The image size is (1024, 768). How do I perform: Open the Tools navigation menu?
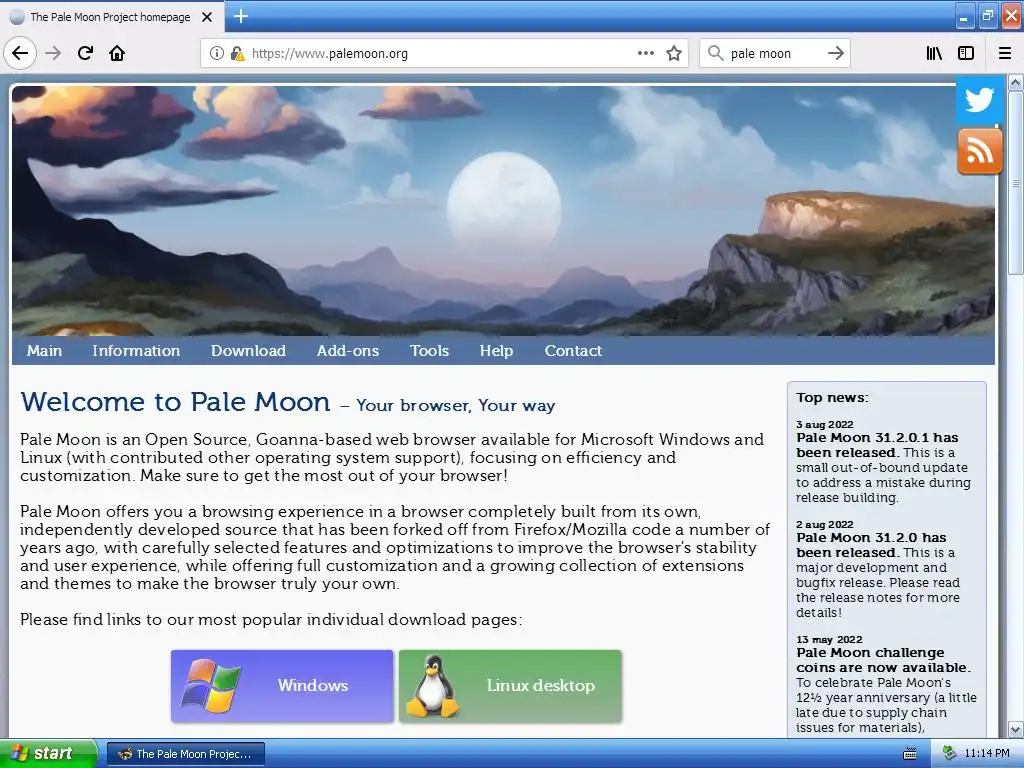(x=429, y=351)
